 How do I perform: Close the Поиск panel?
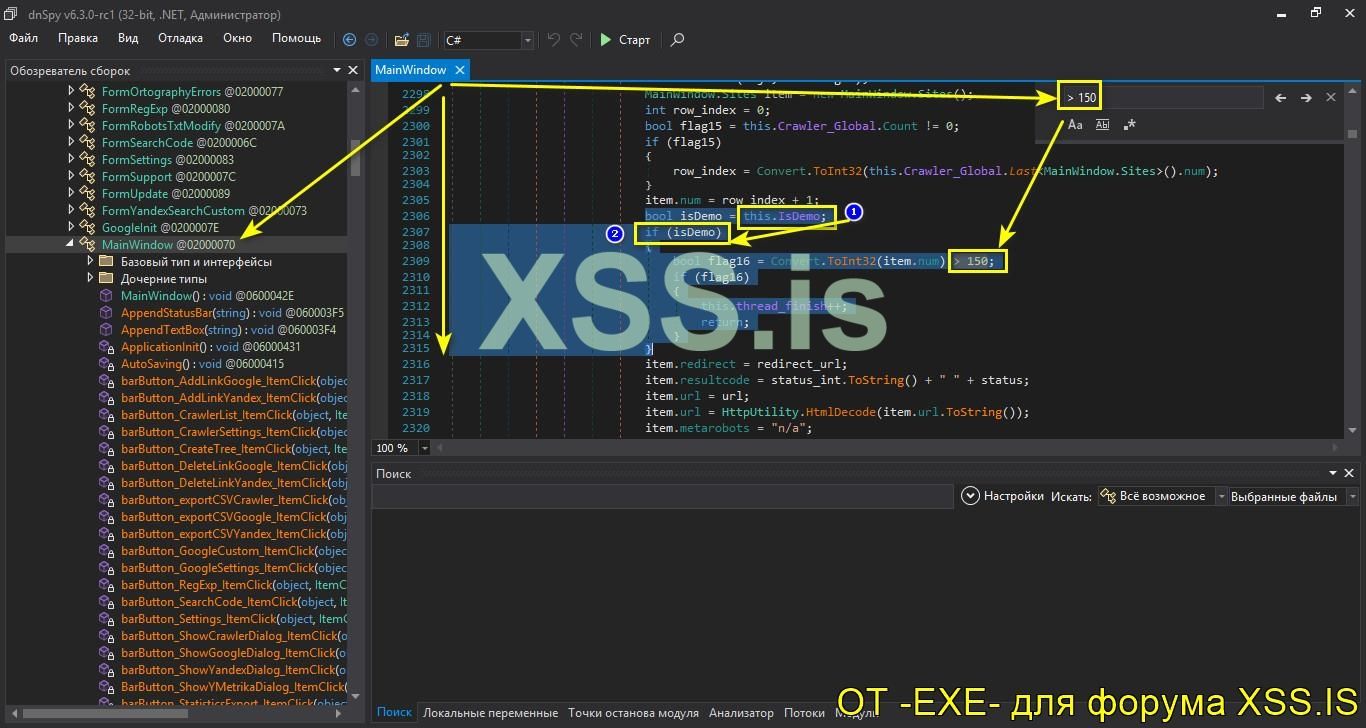click(1351, 473)
